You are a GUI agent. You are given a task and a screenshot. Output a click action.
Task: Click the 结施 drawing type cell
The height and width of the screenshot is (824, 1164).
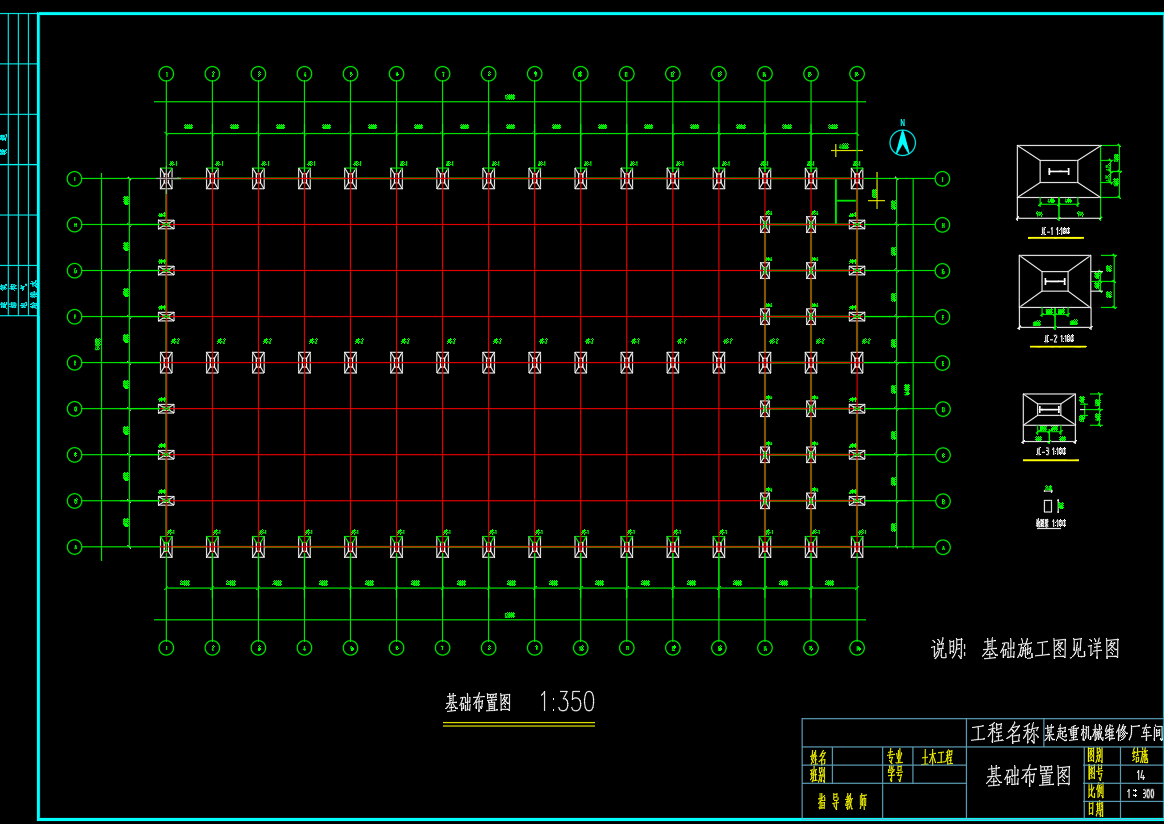1139,757
